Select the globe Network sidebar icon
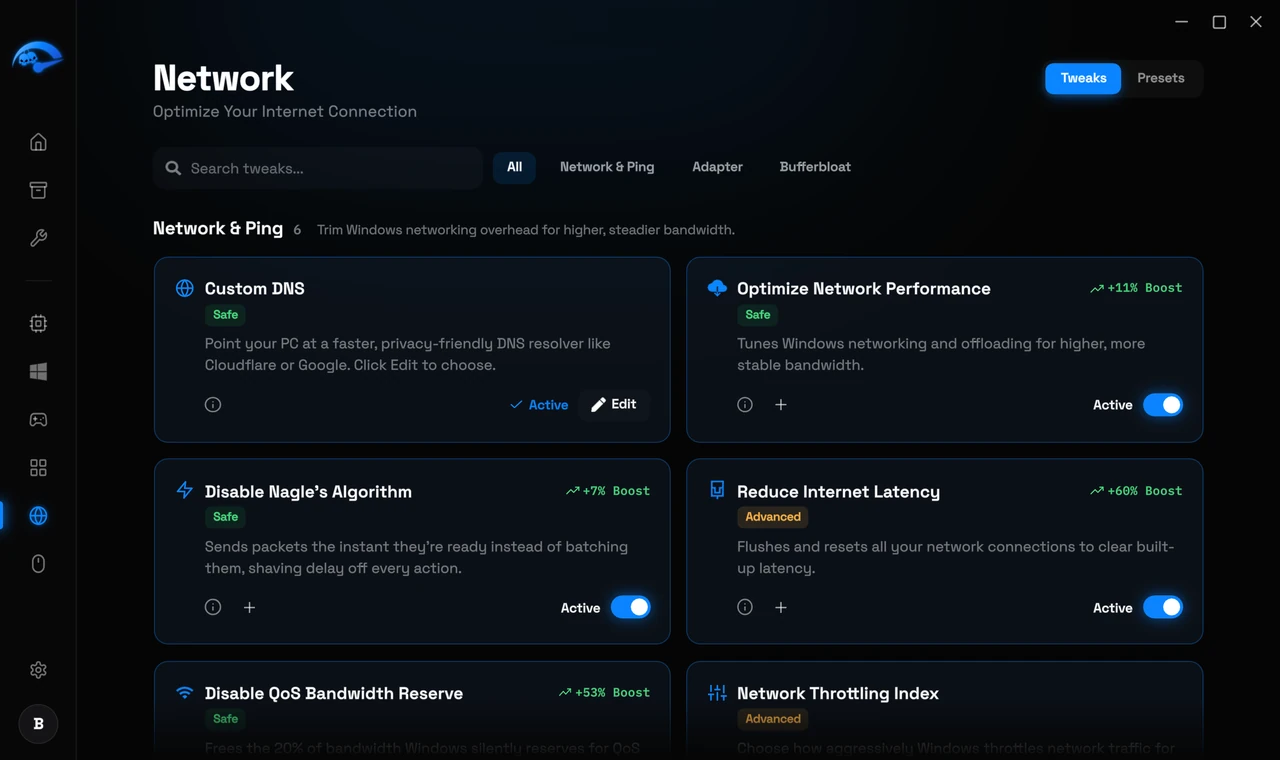This screenshot has height=760, width=1280. tap(38, 516)
